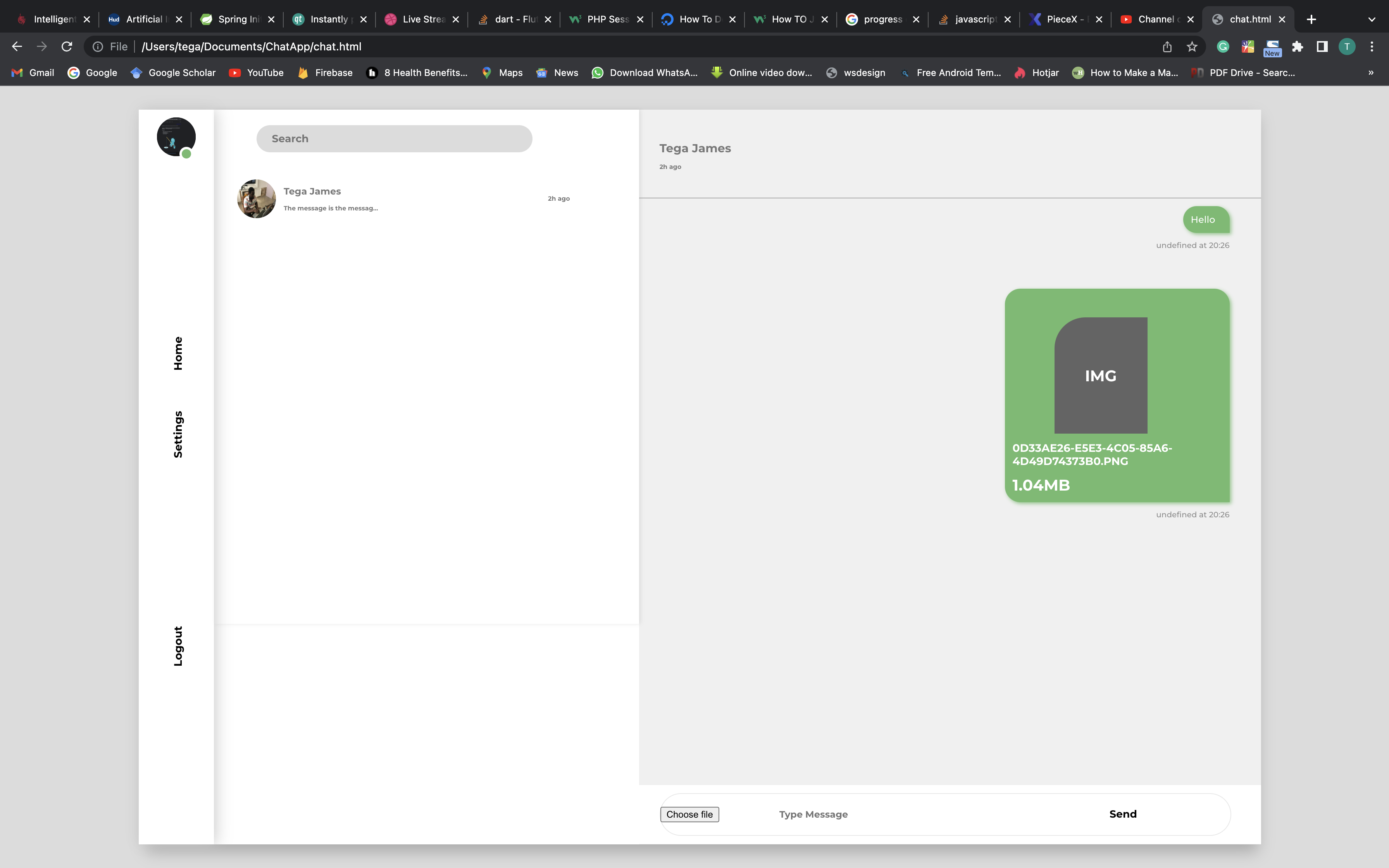Open the Google Scholar bookmark
The image size is (1389, 868).
(173, 73)
